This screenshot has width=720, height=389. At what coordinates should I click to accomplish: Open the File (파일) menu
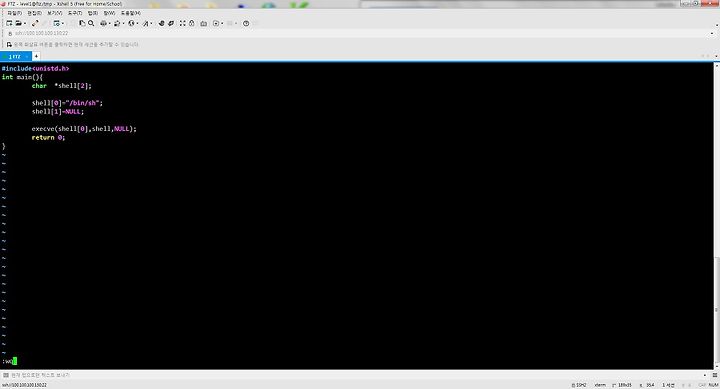(14, 13)
